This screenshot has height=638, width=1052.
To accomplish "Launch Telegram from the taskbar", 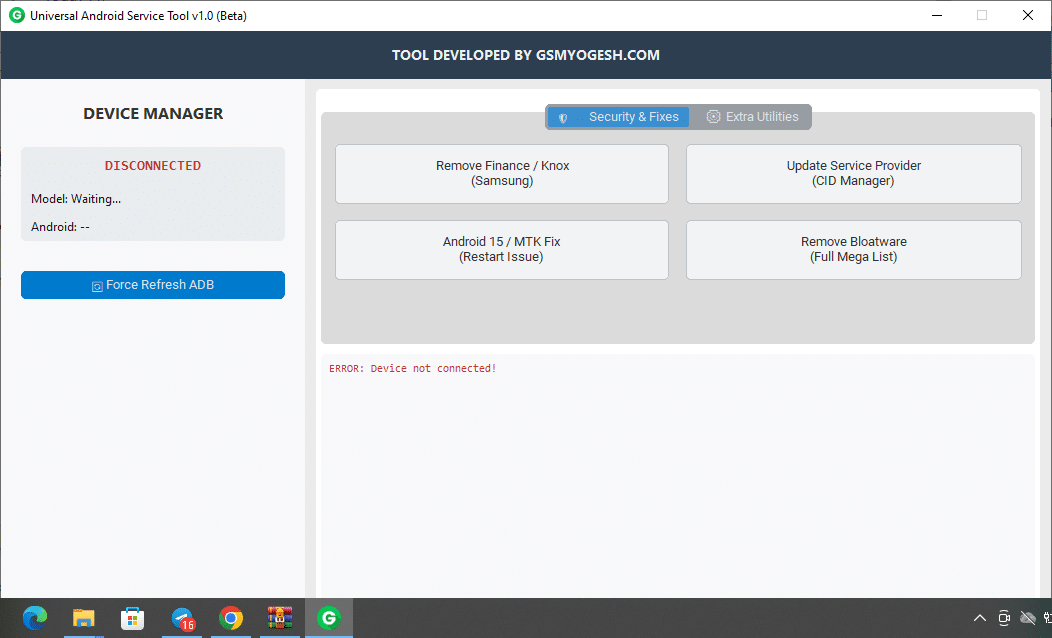I will (x=182, y=618).
